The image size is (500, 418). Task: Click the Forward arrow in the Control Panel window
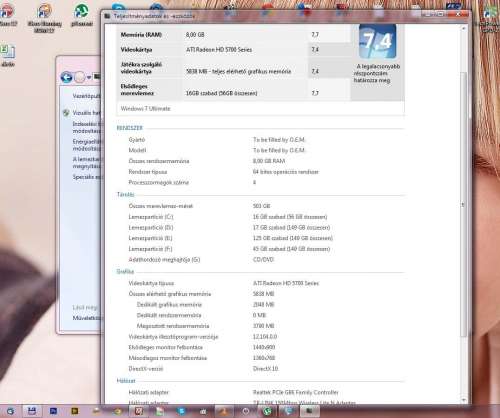pyautogui.click(x=80, y=77)
